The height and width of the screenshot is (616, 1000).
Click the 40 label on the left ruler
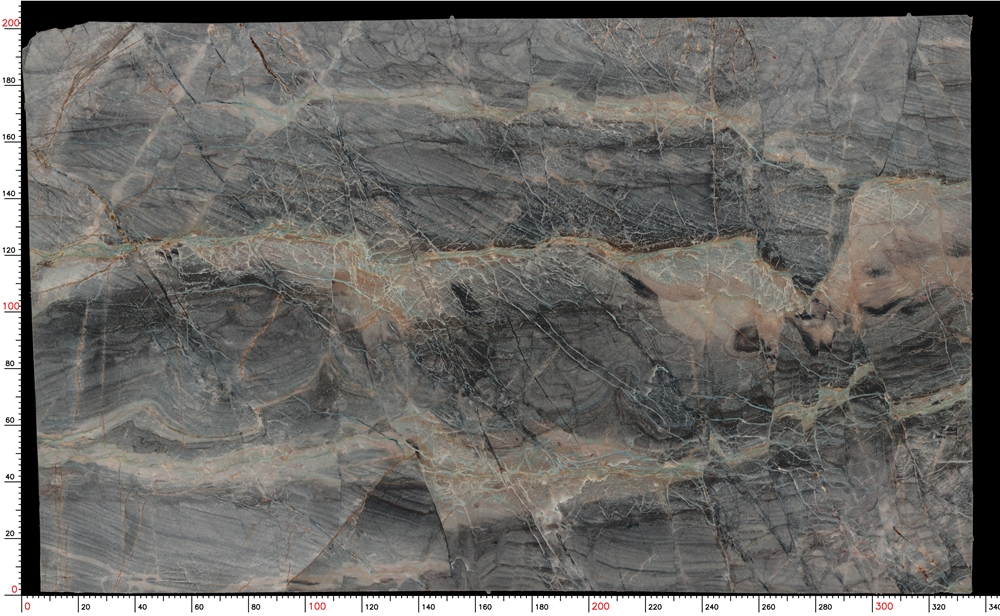[9, 478]
